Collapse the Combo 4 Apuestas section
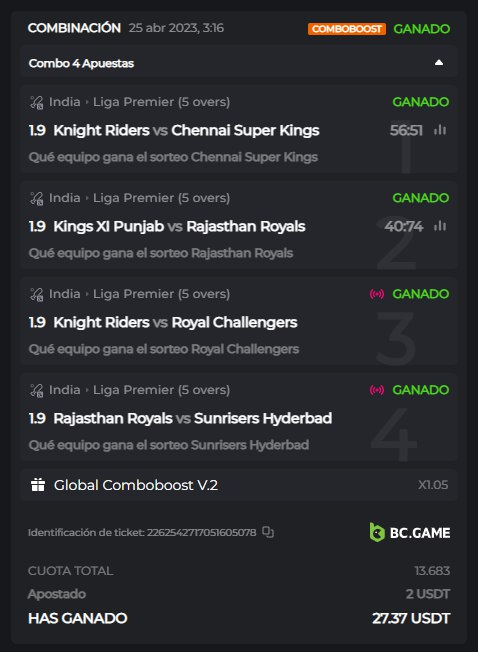The height and width of the screenshot is (652, 478). (x=439, y=63)
